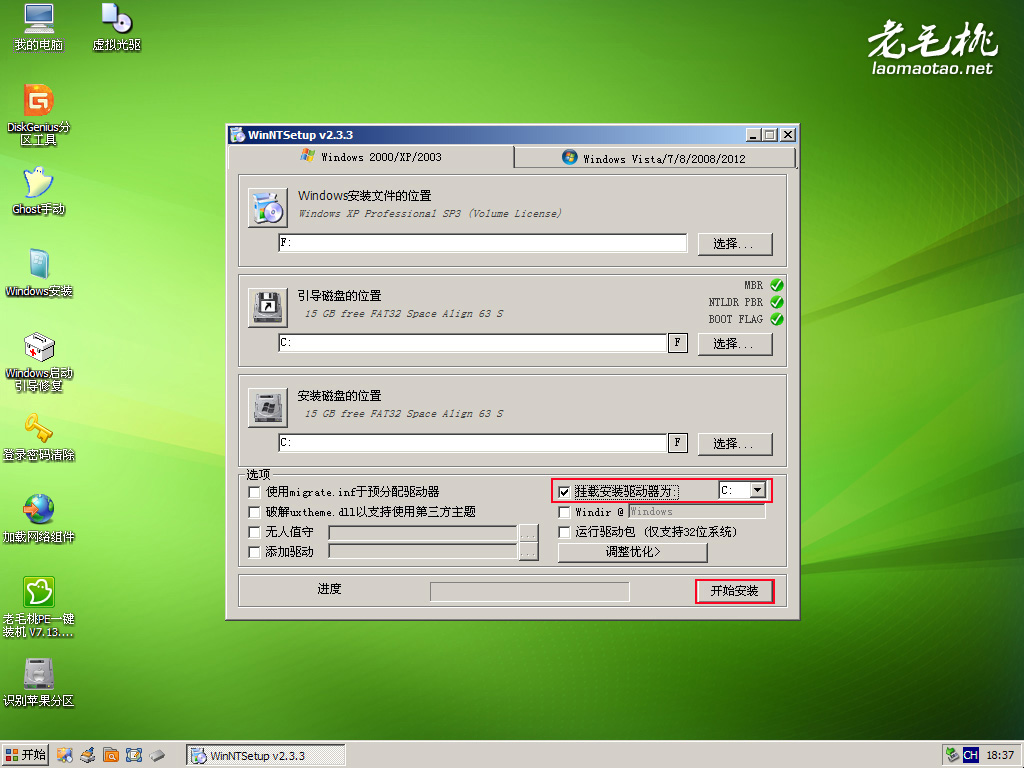Select the Ghost手动 desktop icon
Screen dimensions: 1024x768
(x=39, y=191)
